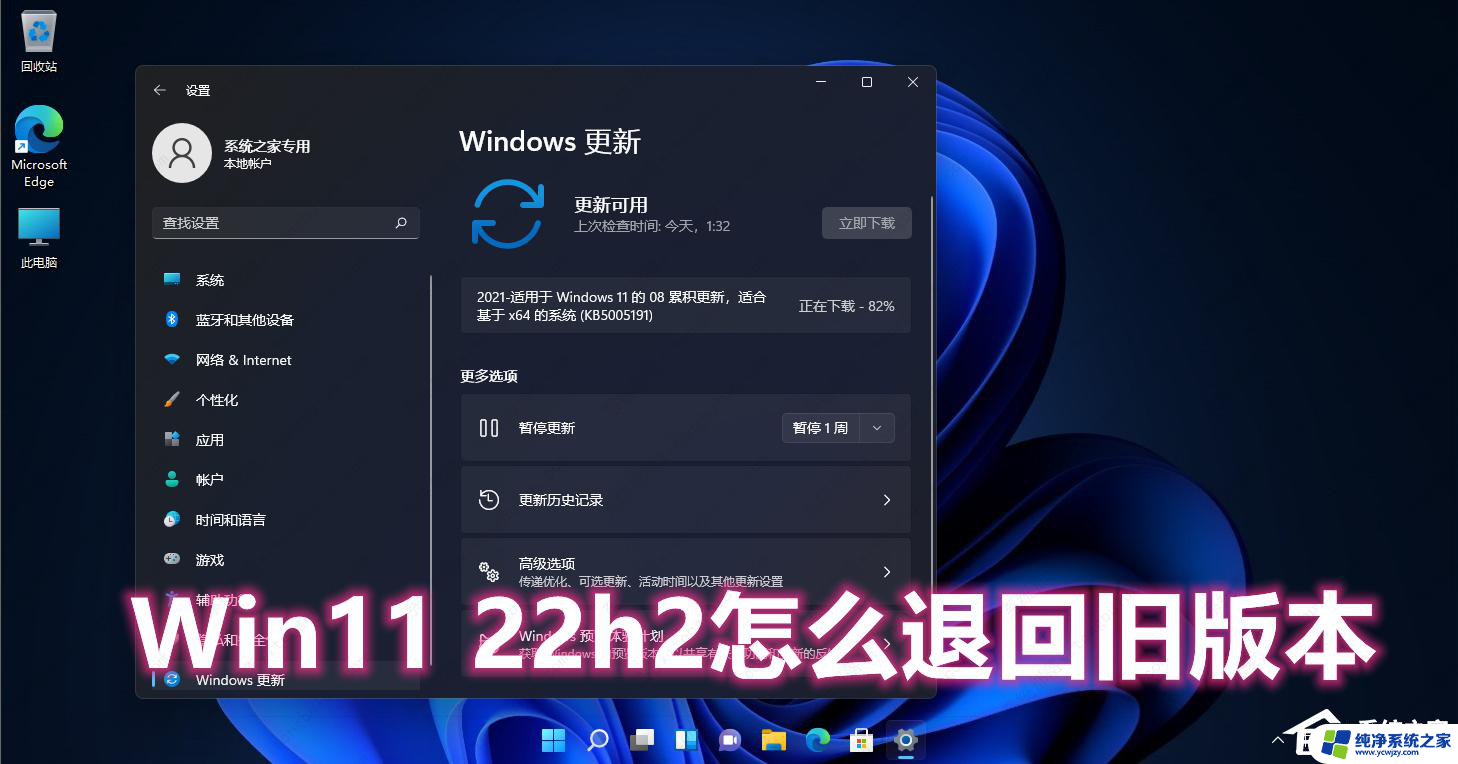Click the gears icon for 高级选项

coord(489,572)
